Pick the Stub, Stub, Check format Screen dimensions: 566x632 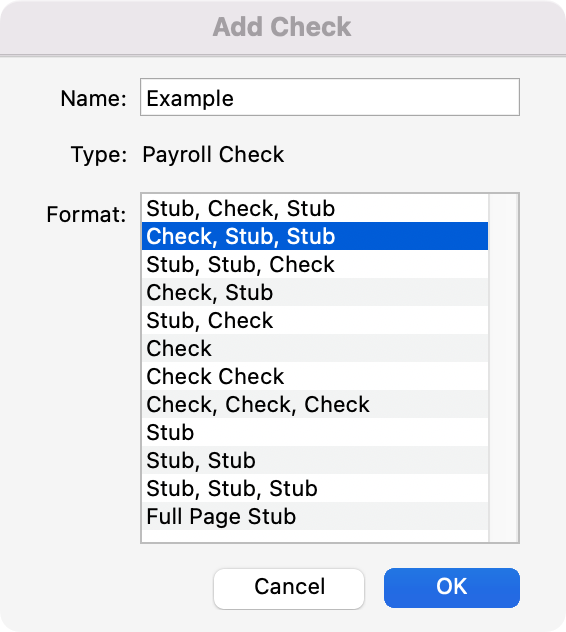(315, 264)
